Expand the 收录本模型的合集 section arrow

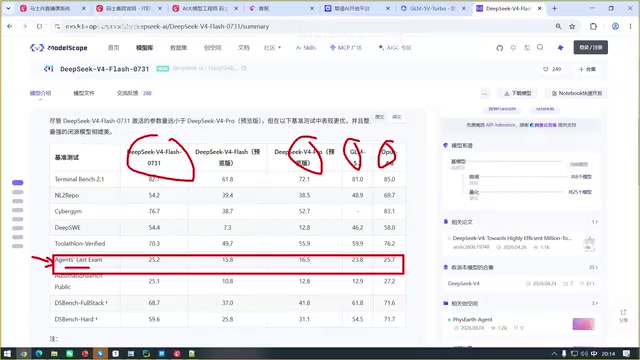tap(593, 267)
